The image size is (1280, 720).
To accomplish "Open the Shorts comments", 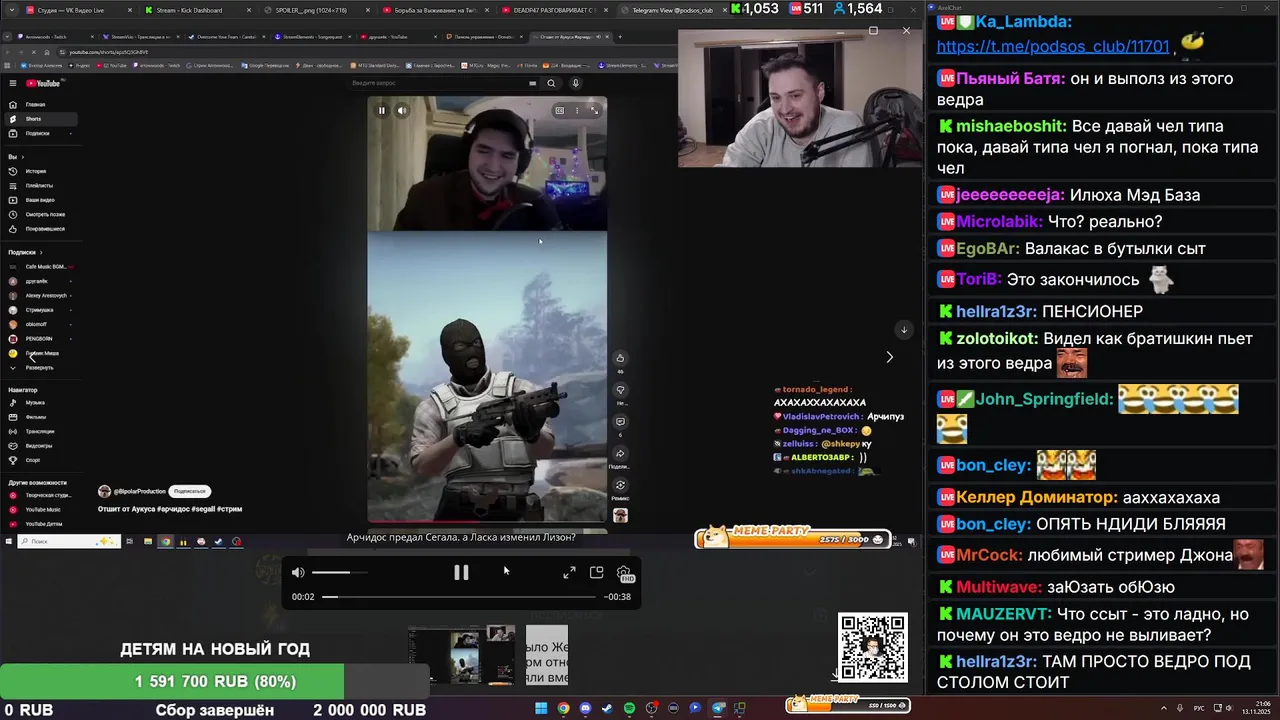I will pos(620,422).
